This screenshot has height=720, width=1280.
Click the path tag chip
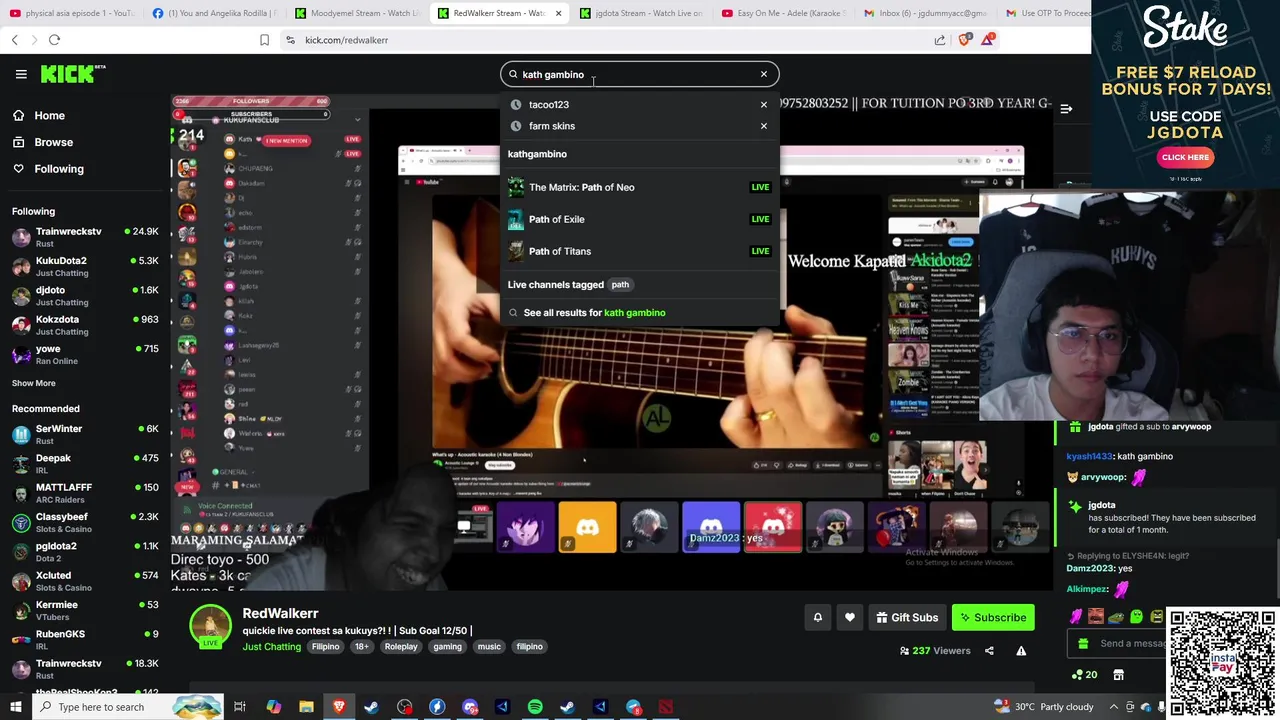coord(620,285)
